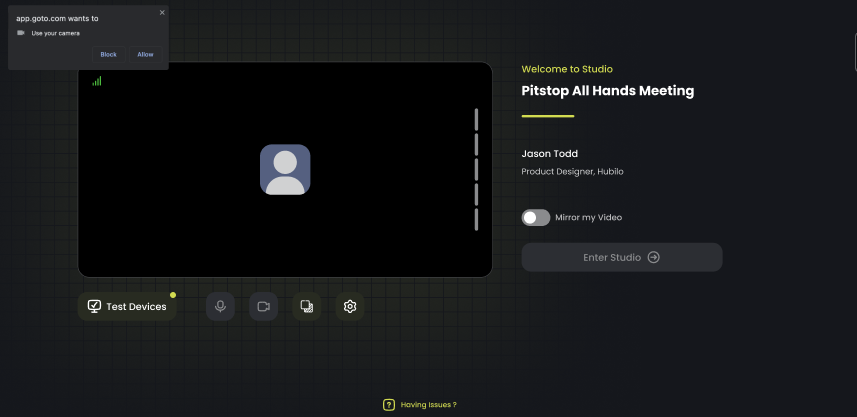
Task: Click the app.goto.com wants to text
Action: tap(57, 19)
